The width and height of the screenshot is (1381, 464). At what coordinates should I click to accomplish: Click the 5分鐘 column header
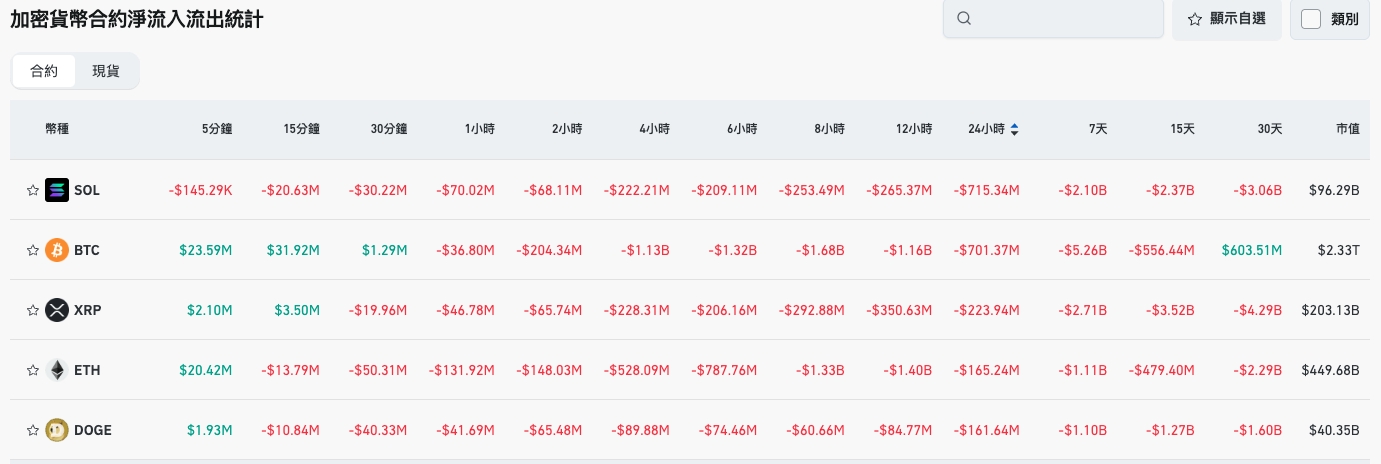click(x=217, y=129)
